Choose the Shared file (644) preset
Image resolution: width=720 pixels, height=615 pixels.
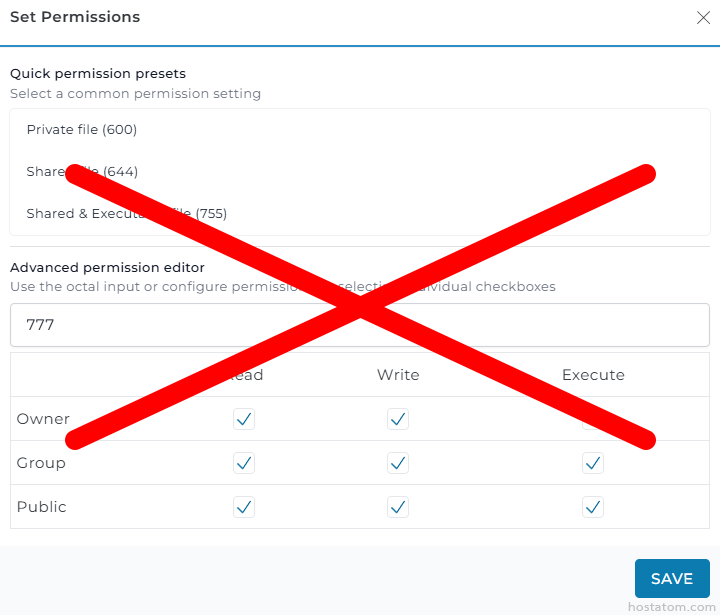click(82, 172)
